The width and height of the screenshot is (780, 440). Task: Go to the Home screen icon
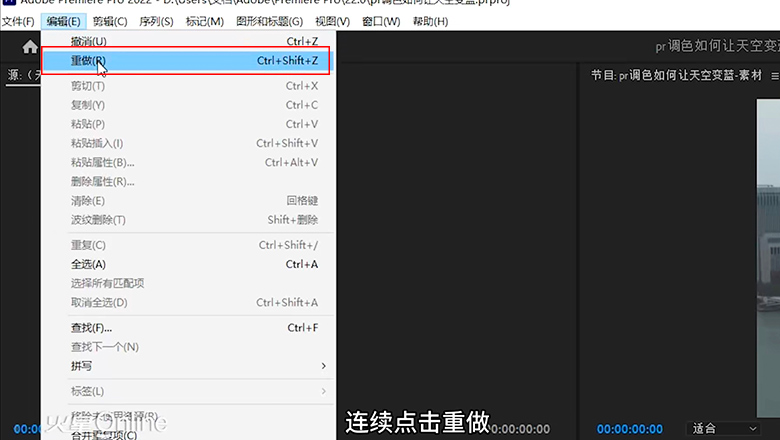pyautogui.click(x=30, y=47)
